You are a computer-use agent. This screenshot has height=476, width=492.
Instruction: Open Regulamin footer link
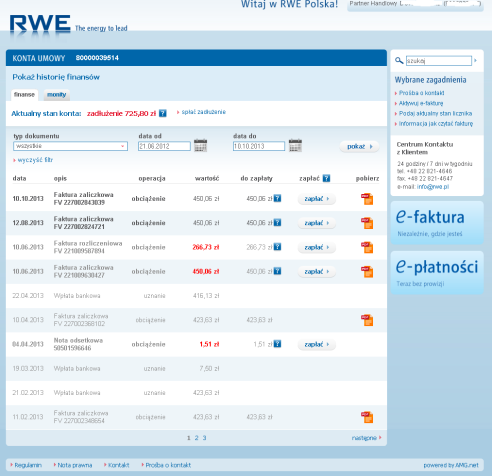pos(28,465)
